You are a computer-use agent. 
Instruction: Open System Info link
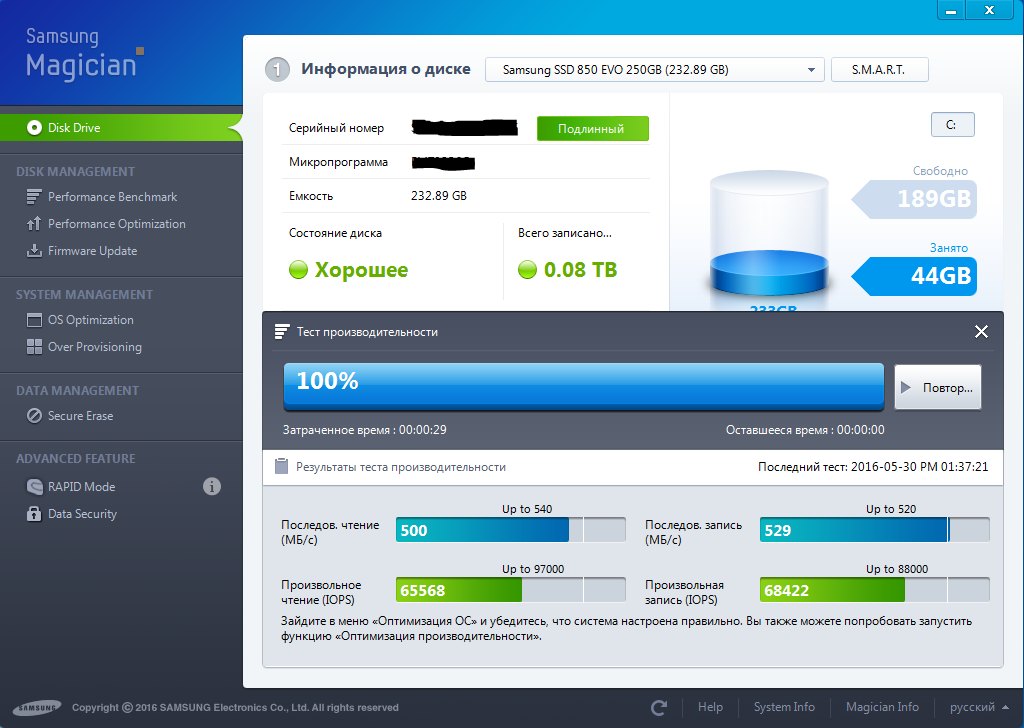click(784, 707)
